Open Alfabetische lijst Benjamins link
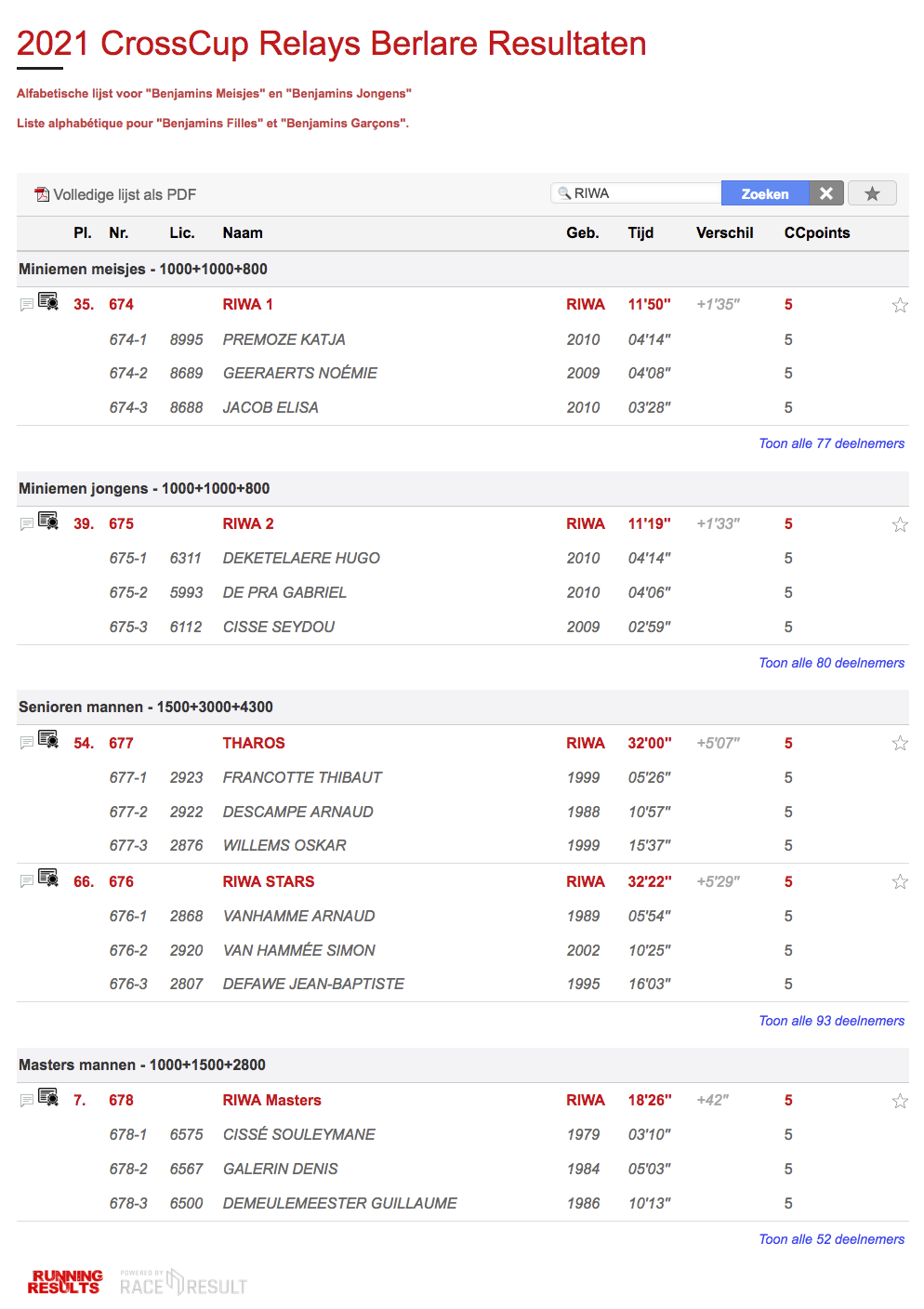The image size is (924, 1309). point(214,93)
